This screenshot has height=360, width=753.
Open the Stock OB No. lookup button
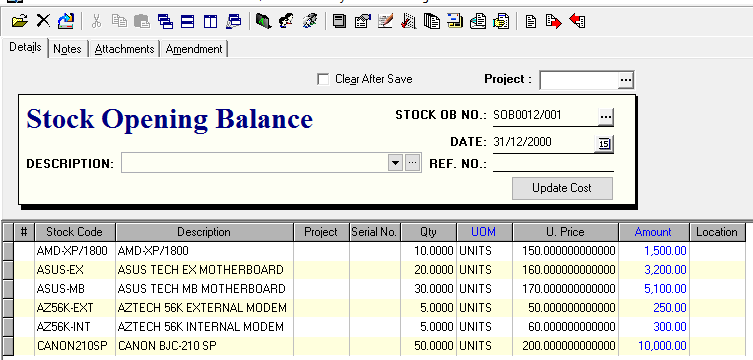(606, 117)
